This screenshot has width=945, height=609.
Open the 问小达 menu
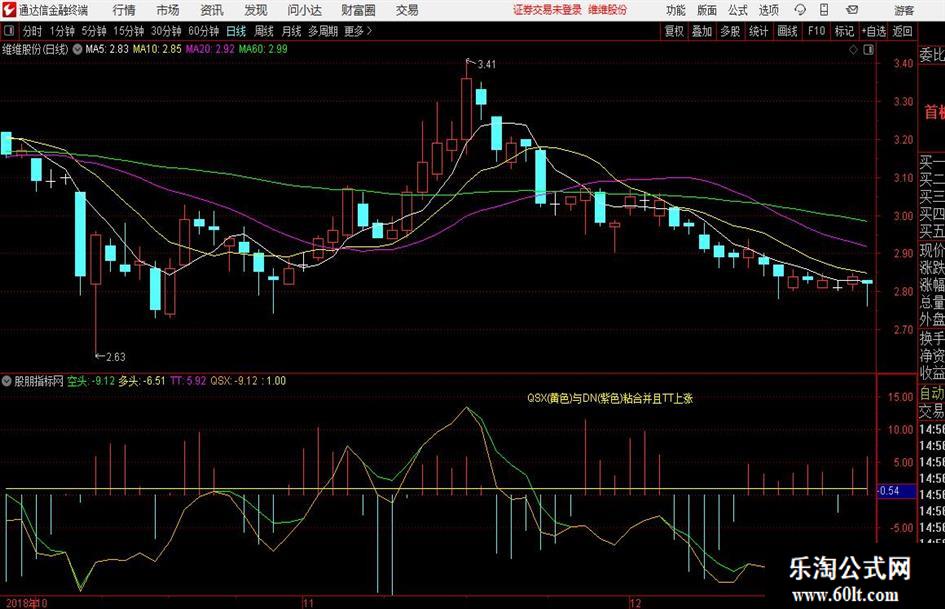point(304,10)
